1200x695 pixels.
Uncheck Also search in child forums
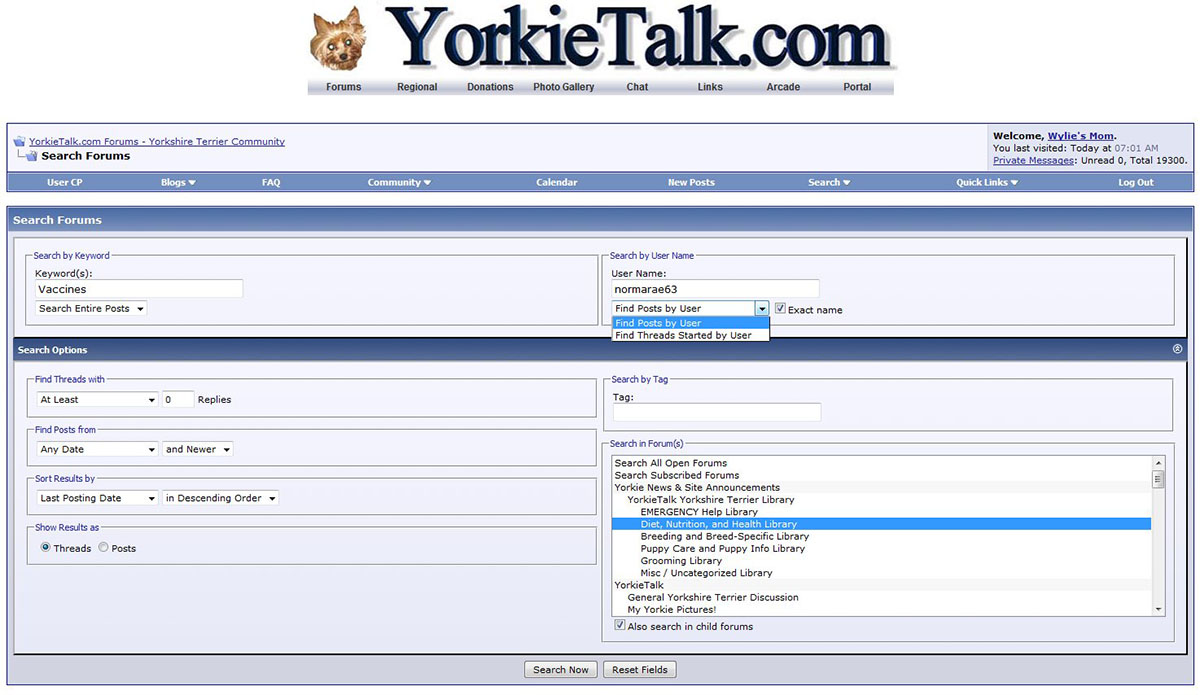620,626
